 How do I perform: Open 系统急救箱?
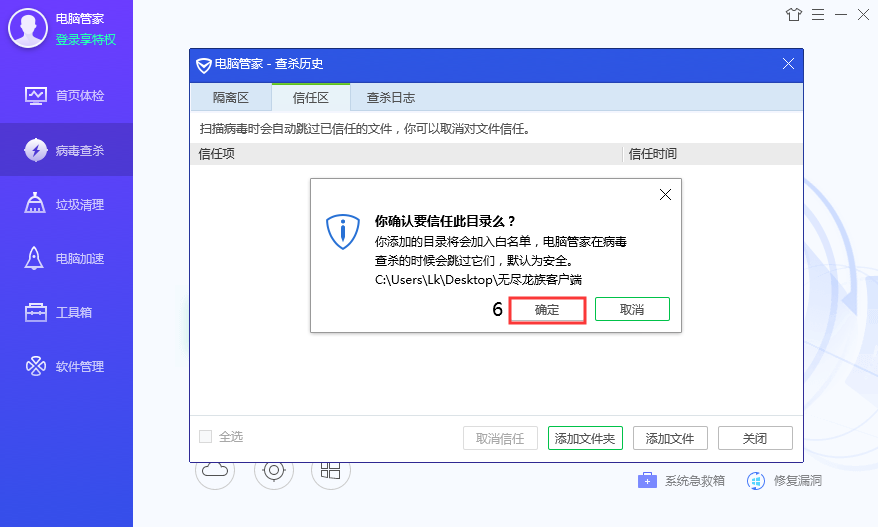(x=681, y=481)
